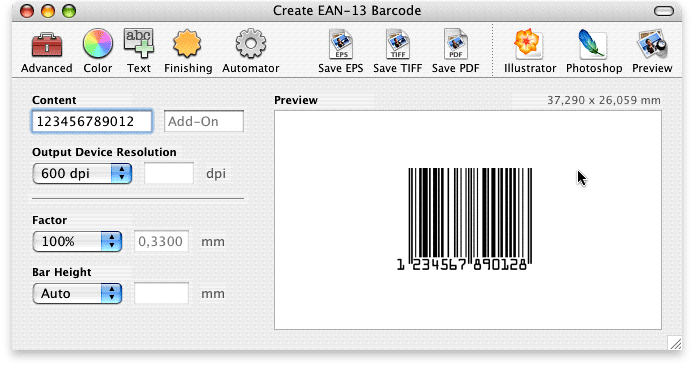
Task: Open barcode in Preview app
Action: 652,51
